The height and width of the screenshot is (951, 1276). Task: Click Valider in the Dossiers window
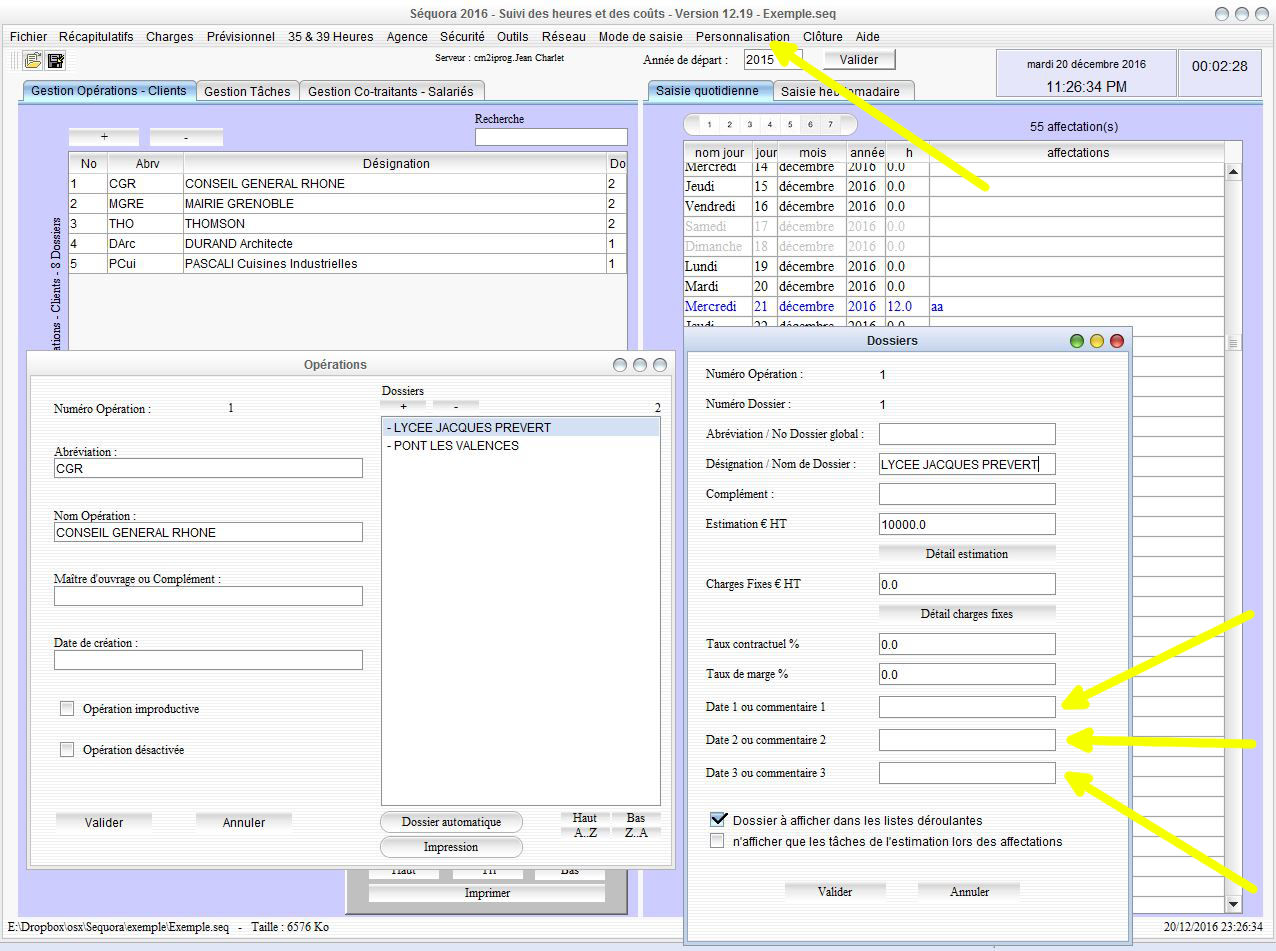(x=835, y=890)
